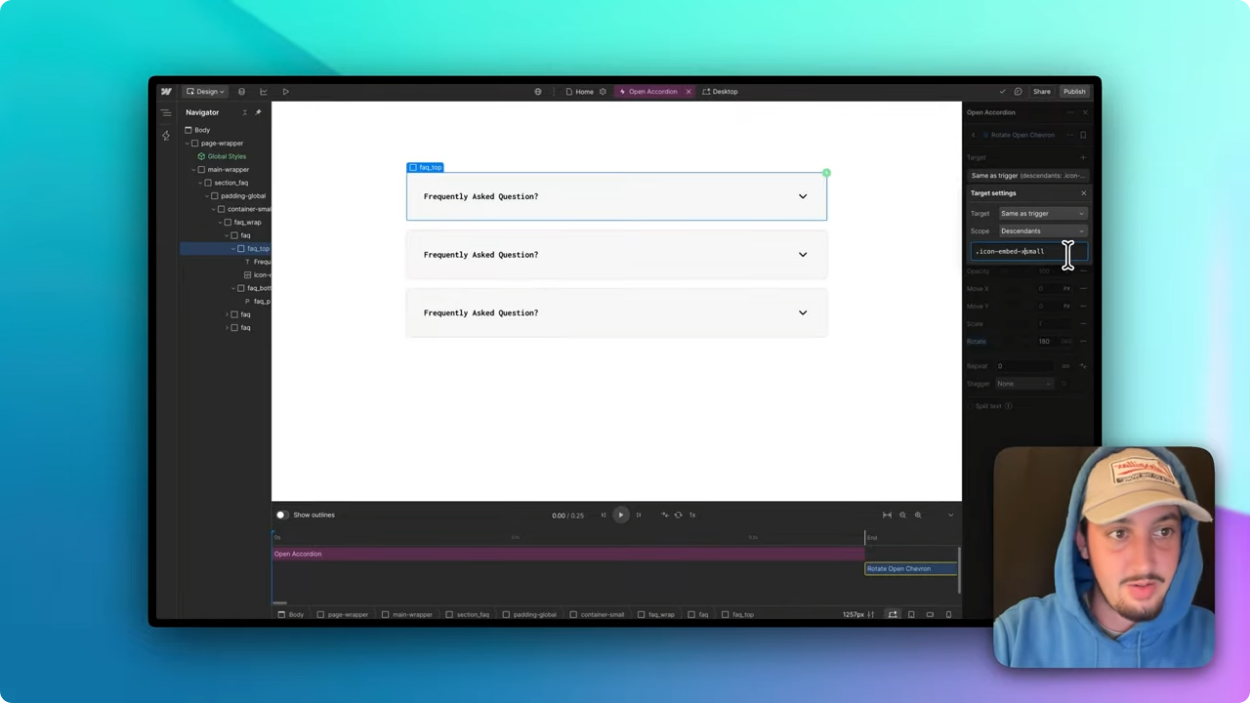Click the End marker on the timeline
Image resolution: width=1250 pixels, height=703 pixels.
[872, 538]
